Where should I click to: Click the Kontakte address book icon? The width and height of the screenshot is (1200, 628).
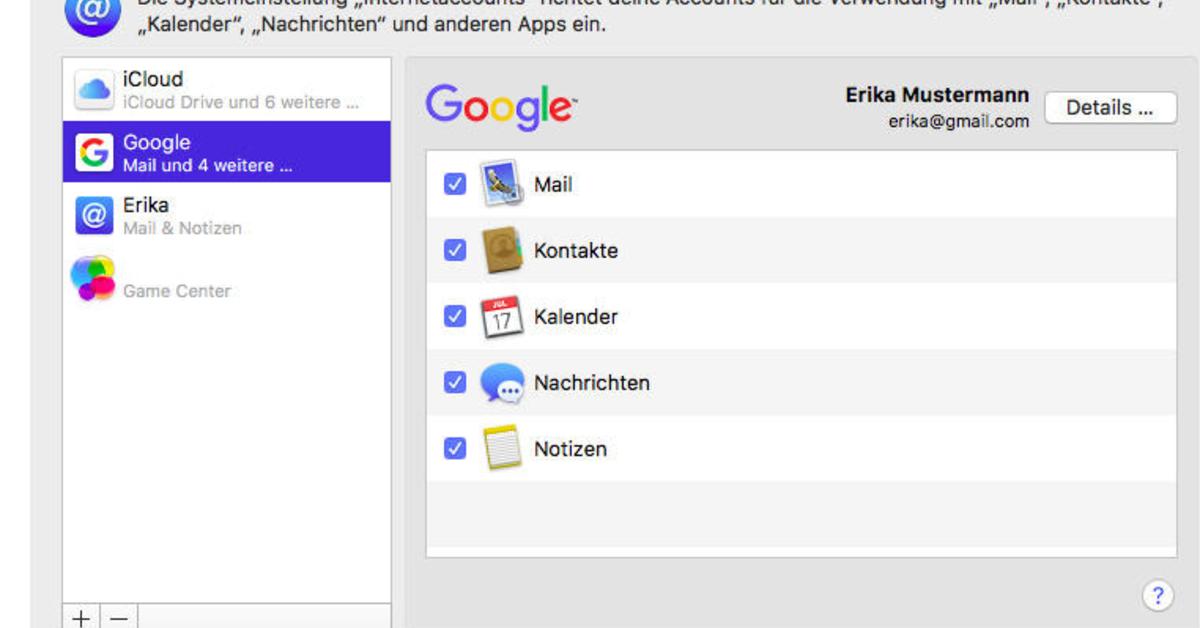click(502, 250)
